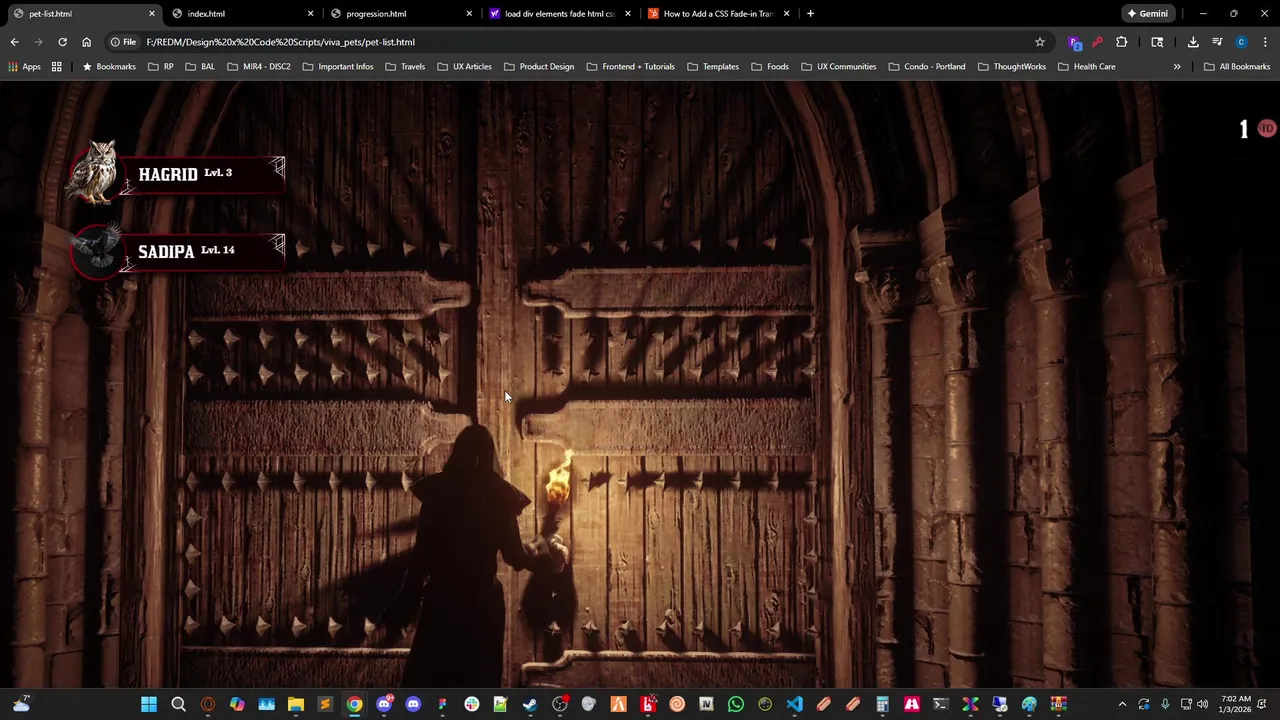Open the Frontend + Tutorials bookmark folder
1280x720 pixels.
[630, 67]
